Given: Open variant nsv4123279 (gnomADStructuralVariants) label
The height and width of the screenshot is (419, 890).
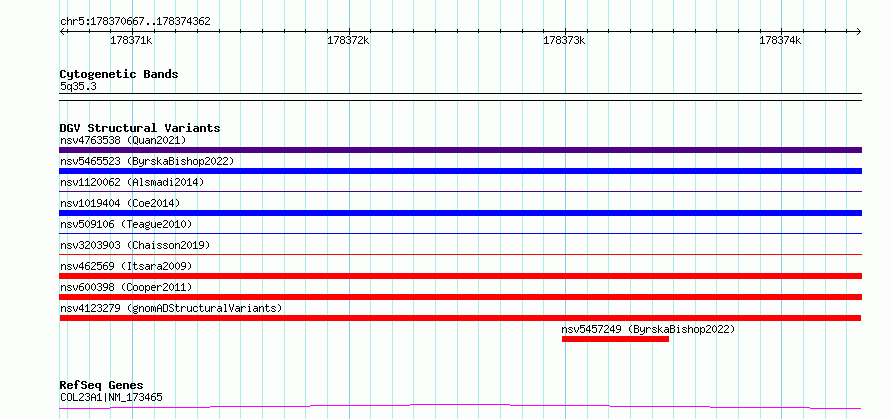Looking at the screenshot, I should 171,308.
